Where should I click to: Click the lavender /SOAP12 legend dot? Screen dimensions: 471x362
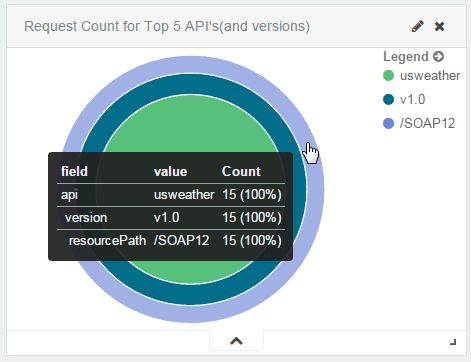(x=388, y=123)
